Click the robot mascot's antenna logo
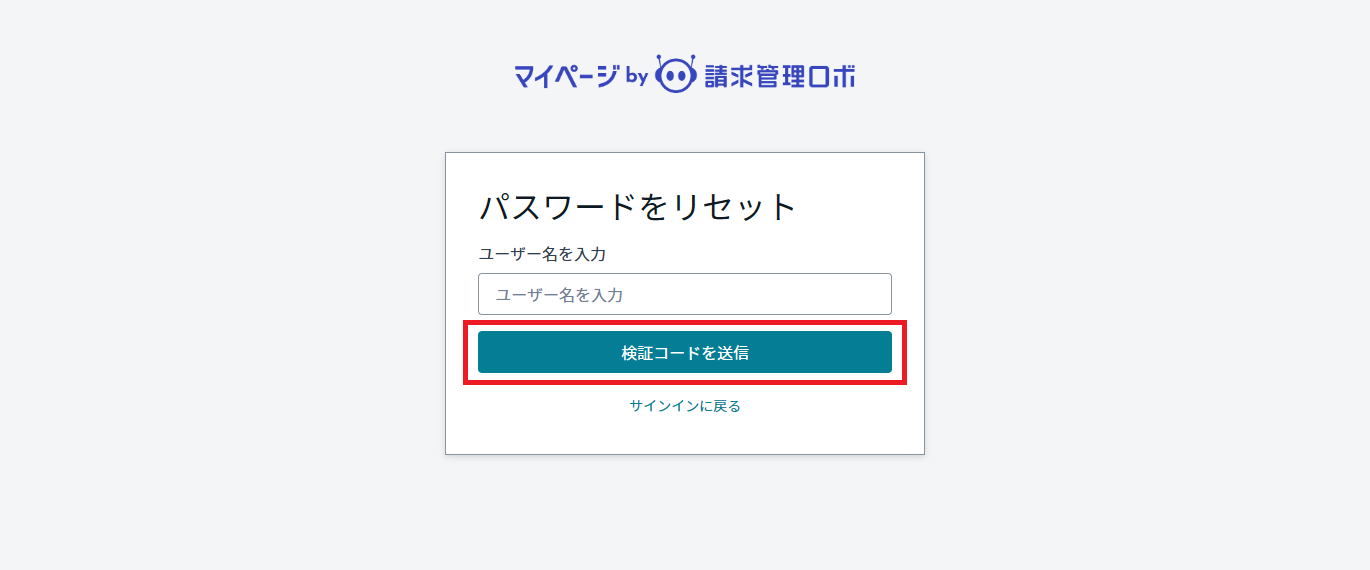Screen dimensions: 1370x570 tap(674, 60)
